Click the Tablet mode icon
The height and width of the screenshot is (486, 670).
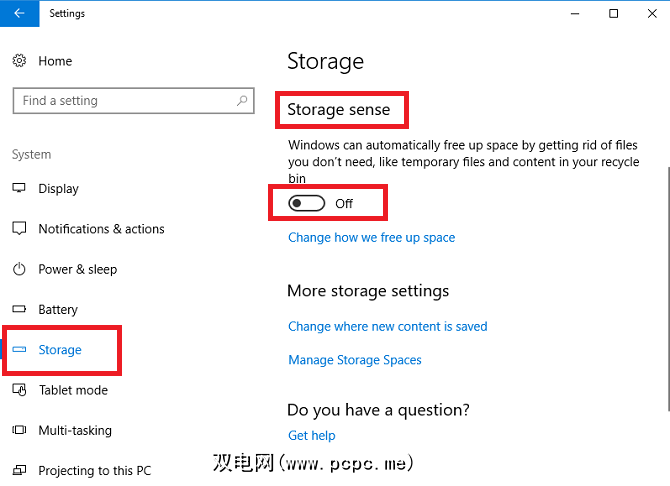point(19,390)
